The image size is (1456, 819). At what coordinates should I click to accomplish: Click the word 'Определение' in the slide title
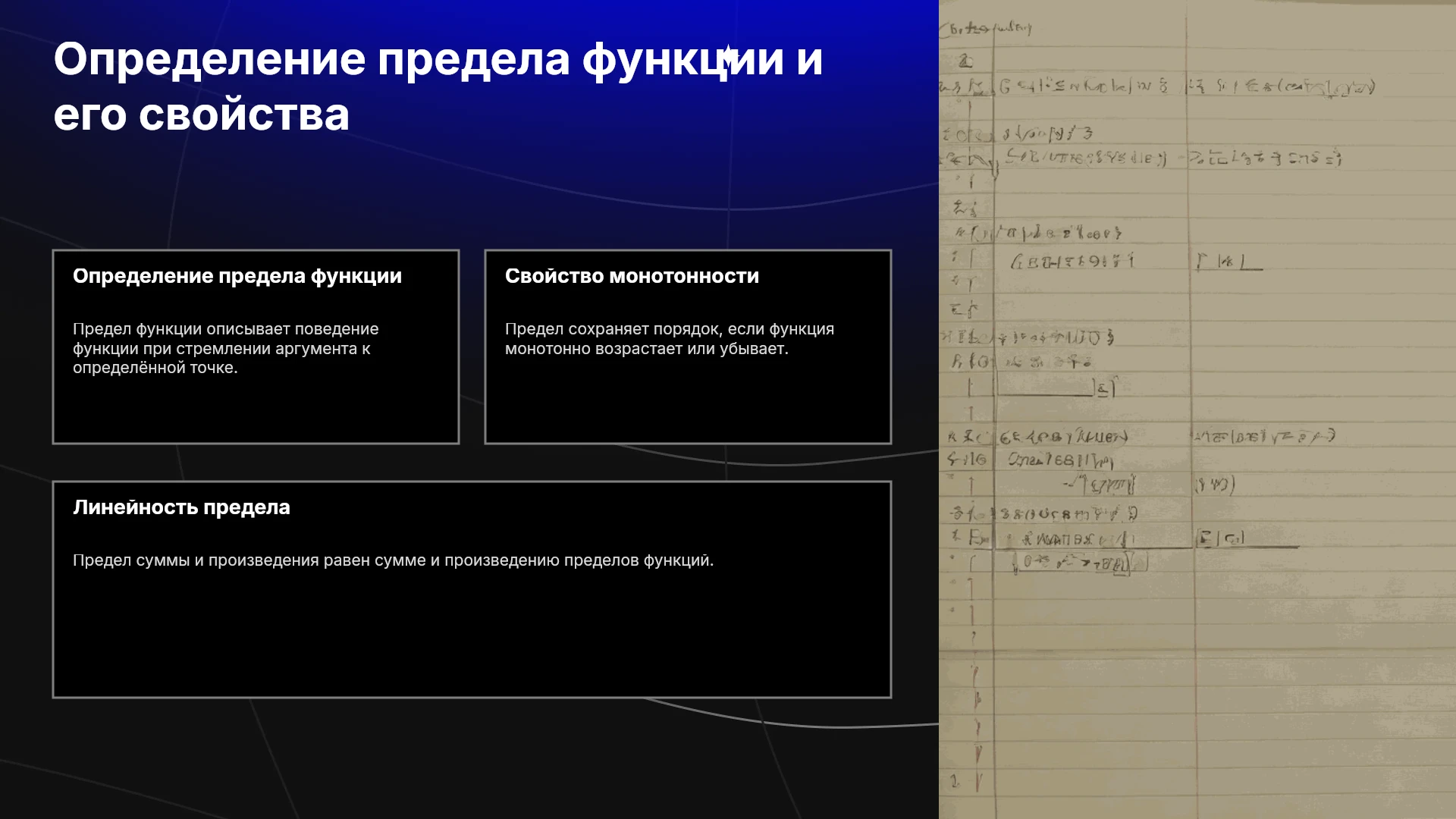[210, 59]
